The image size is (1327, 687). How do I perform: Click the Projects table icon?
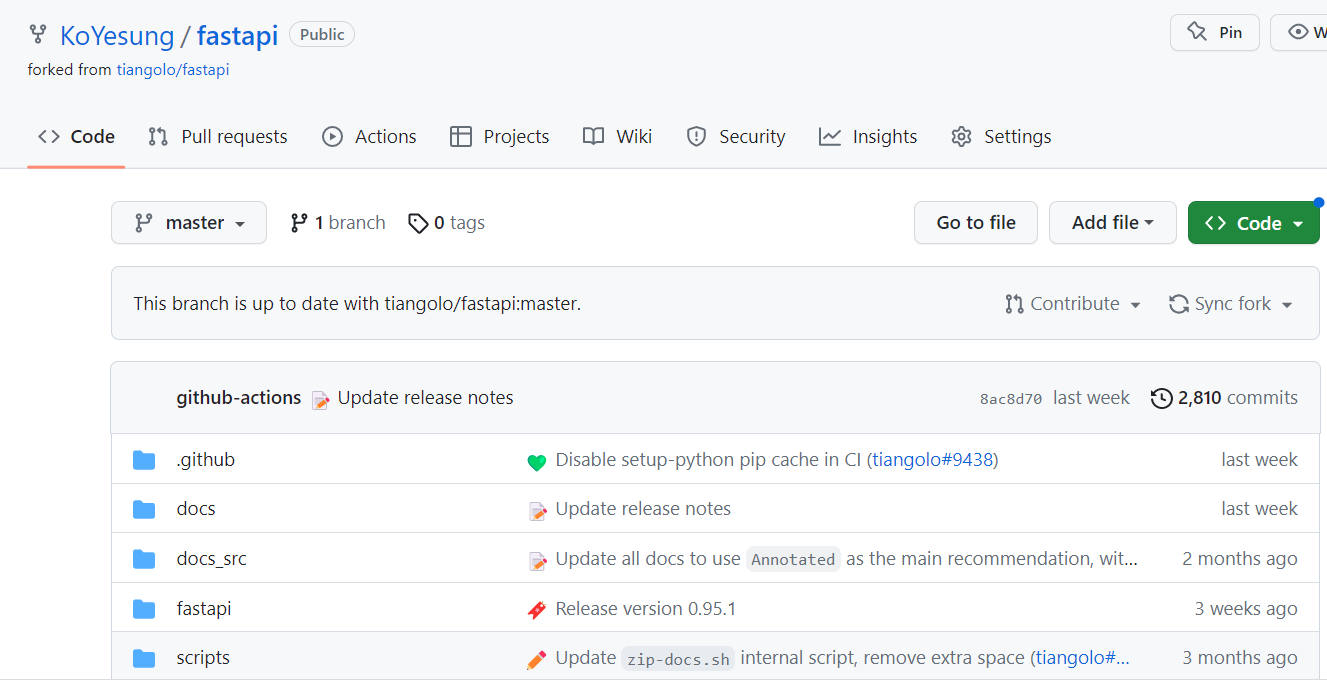point(460,137)
